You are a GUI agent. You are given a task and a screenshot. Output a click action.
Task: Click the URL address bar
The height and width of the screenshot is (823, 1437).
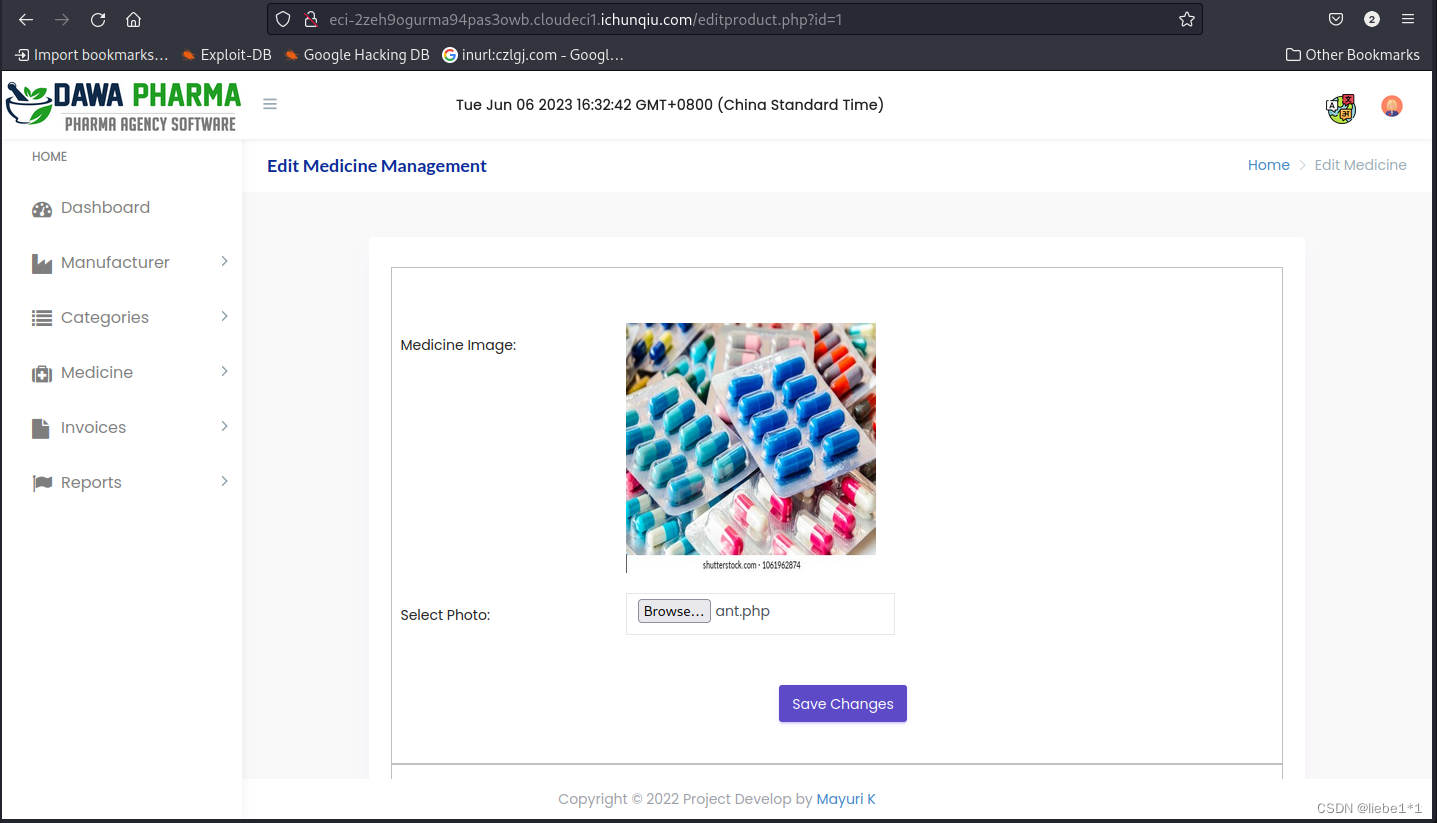735,19
